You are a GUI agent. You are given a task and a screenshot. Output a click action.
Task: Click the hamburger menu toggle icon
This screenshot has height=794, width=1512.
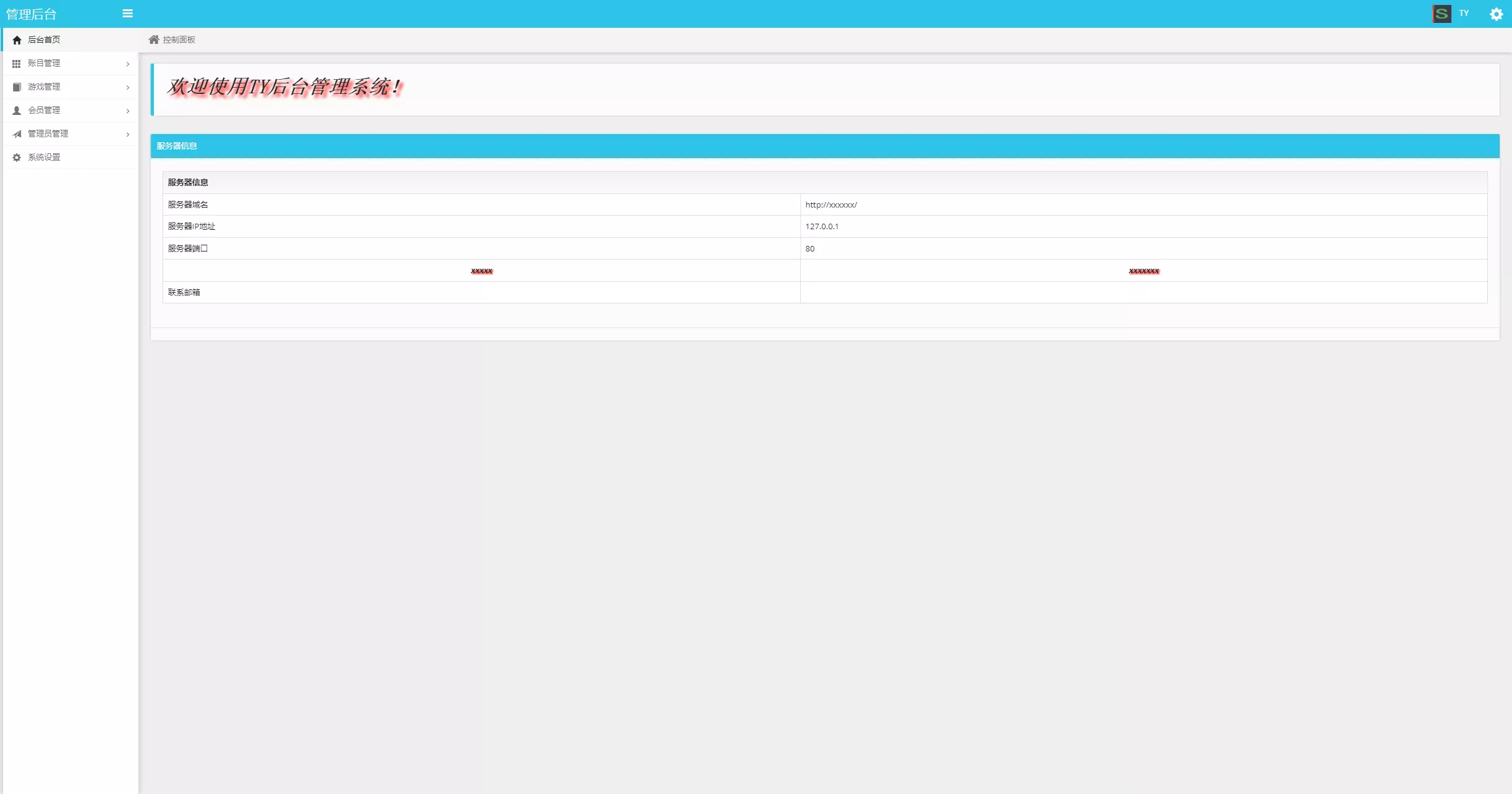(127, 14)
